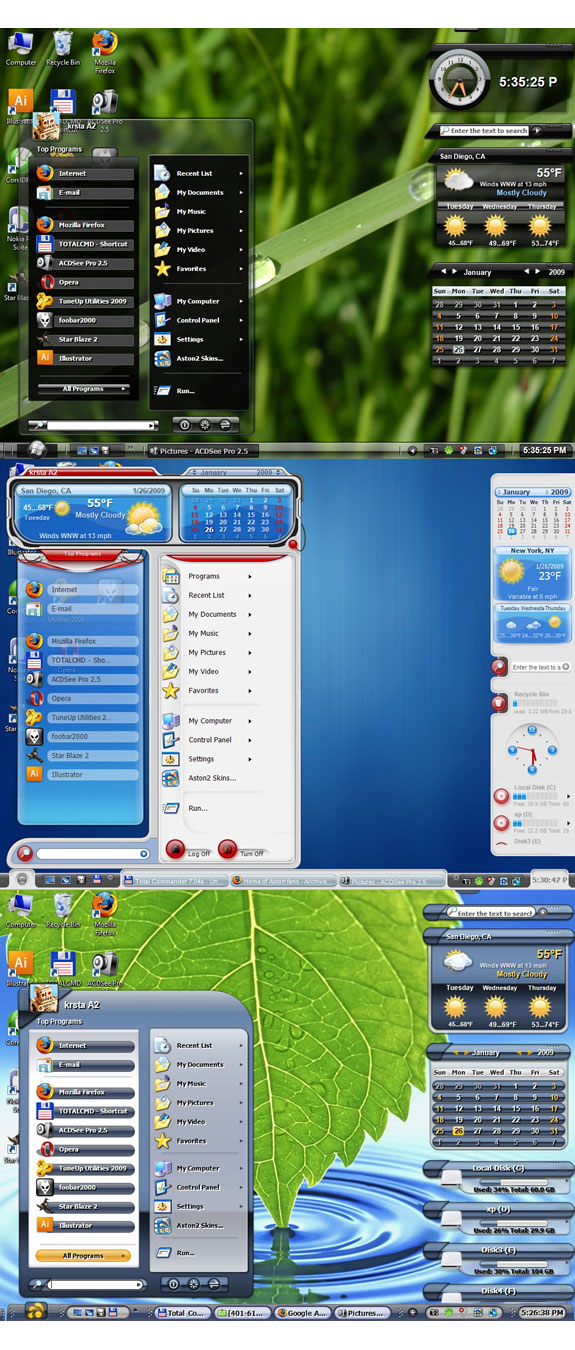Launch foobar2000 in the blue glass start menu

[83, 736]
